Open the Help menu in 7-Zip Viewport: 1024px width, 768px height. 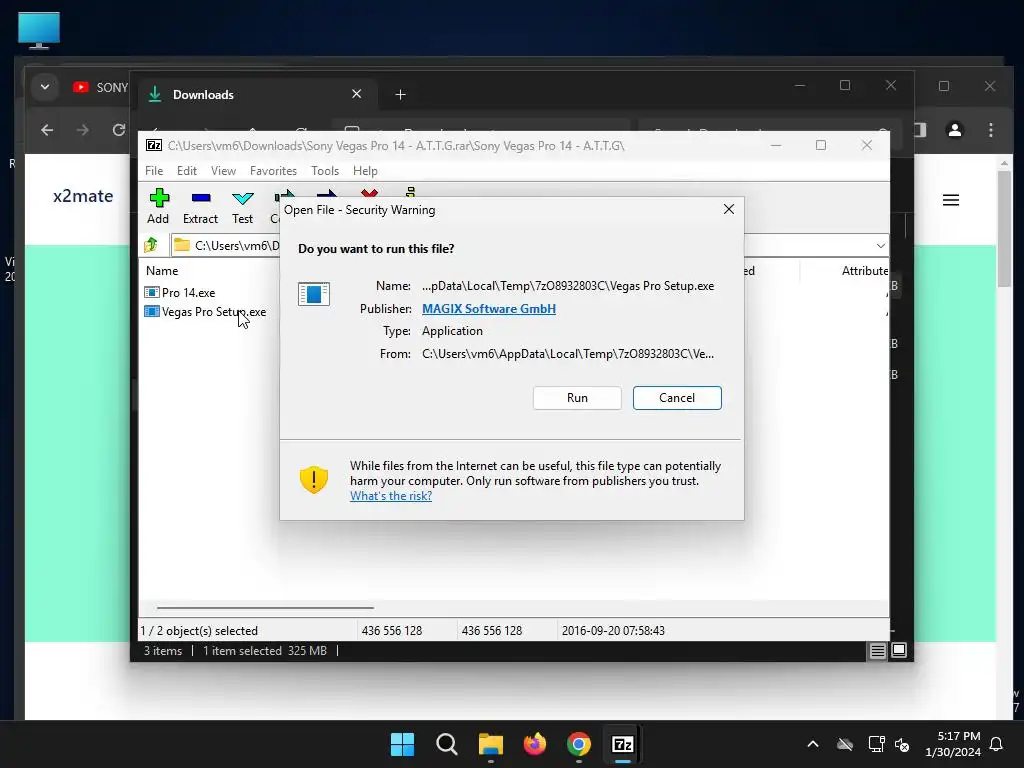(x=365, y=170)
